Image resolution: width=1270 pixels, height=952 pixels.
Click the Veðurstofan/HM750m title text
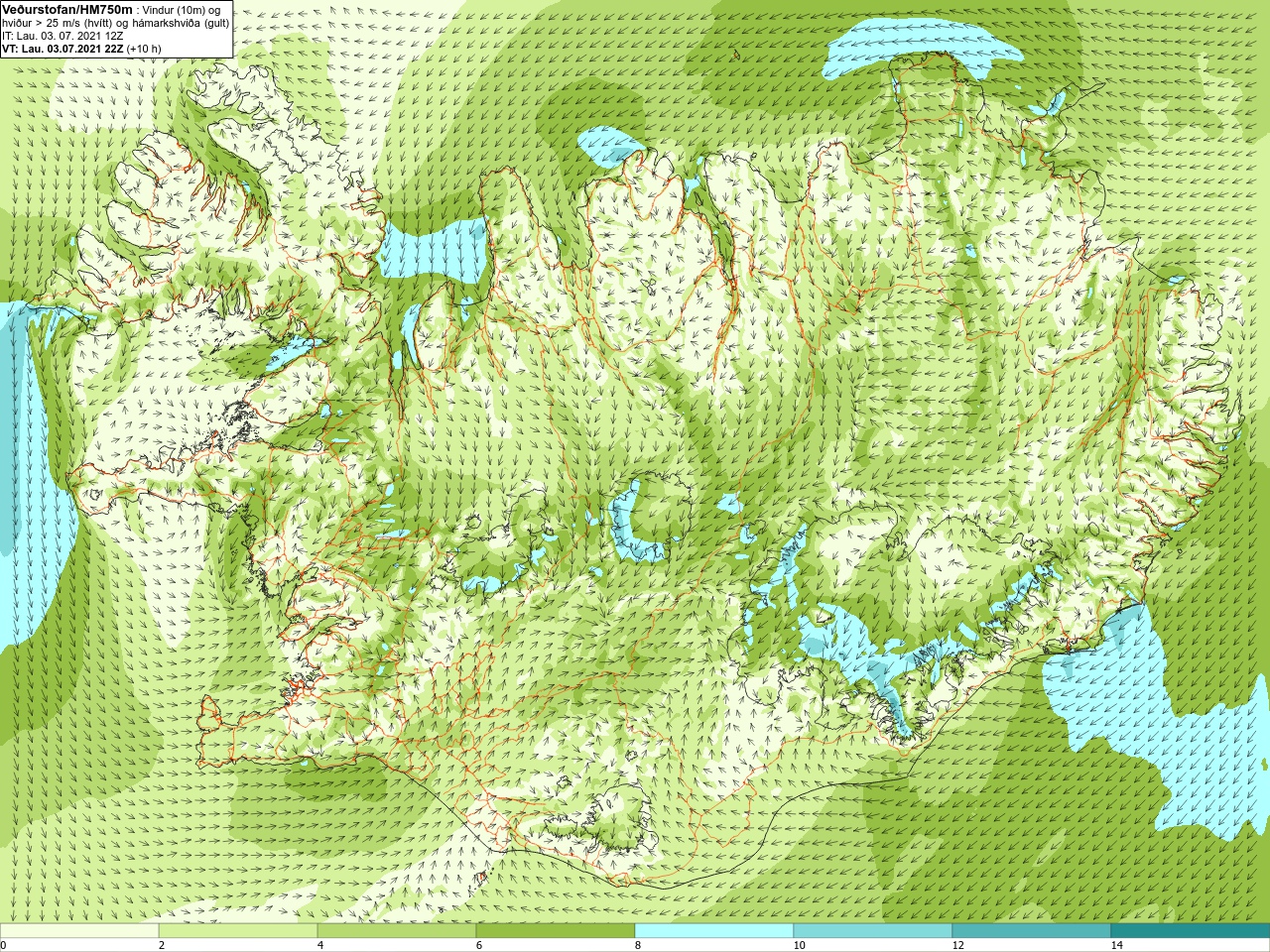point(67,9)
